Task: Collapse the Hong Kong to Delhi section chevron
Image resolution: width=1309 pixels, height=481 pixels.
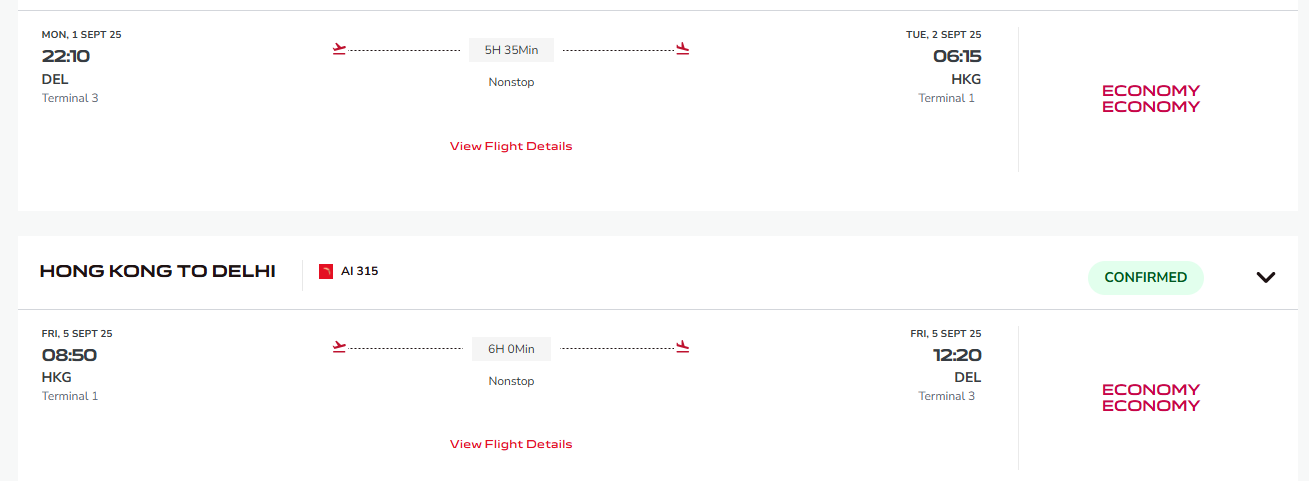Action: tap(1266, 277)
